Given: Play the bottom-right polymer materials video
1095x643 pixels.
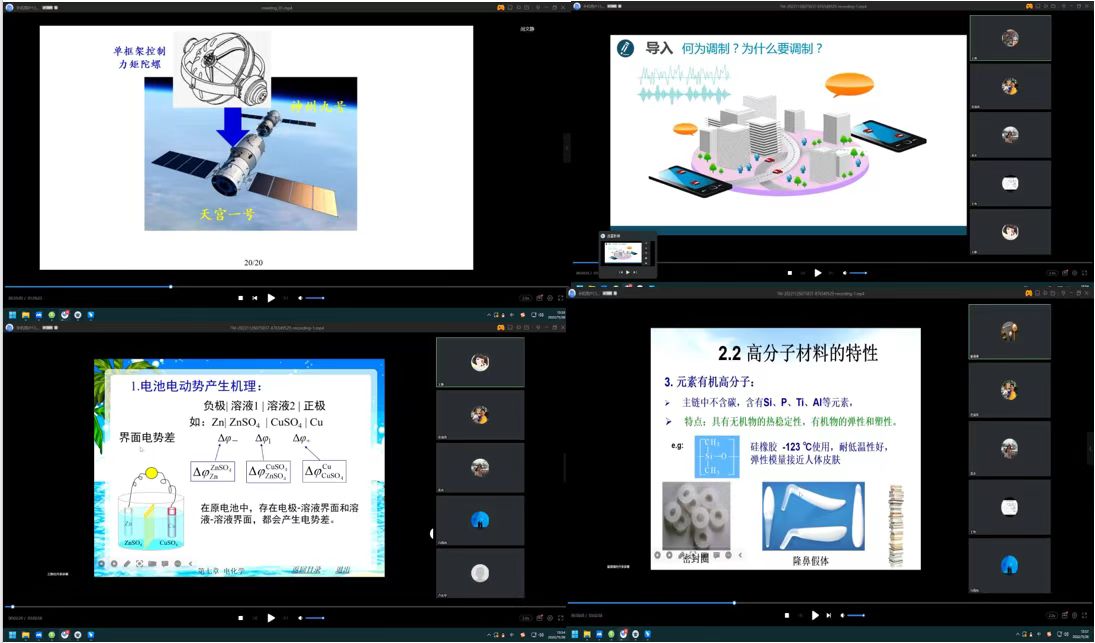Looking at the screenshot, I should (x=816, y=616).
